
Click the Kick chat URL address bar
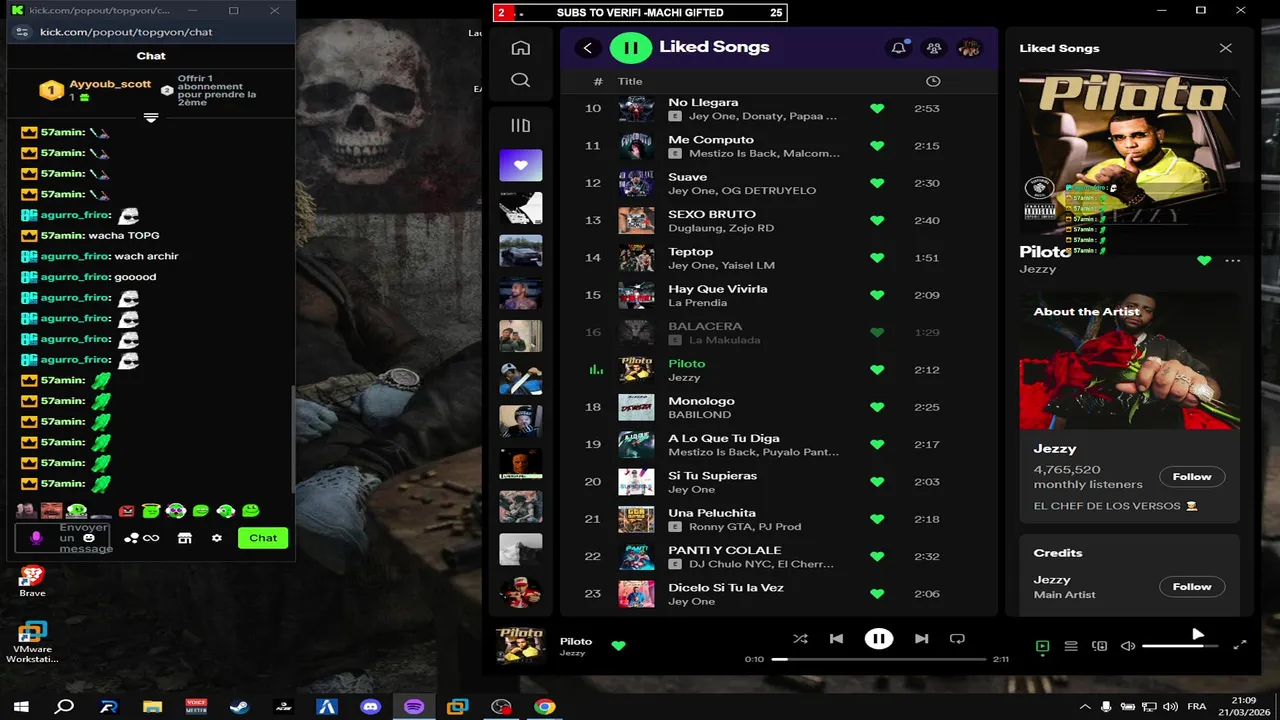pos(126,32)
